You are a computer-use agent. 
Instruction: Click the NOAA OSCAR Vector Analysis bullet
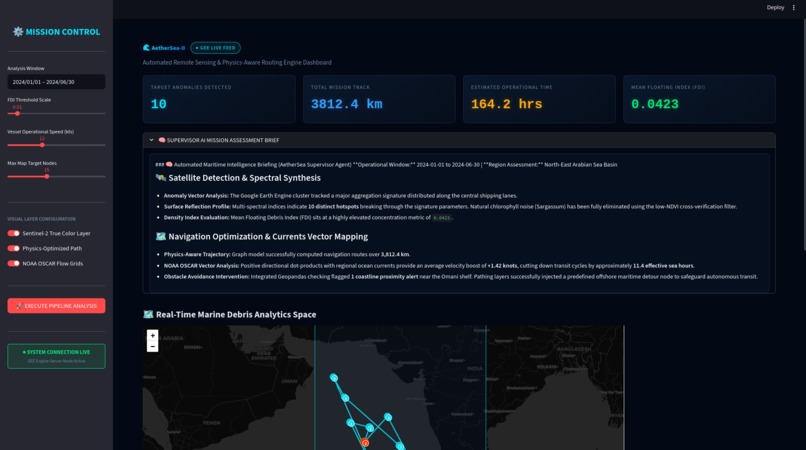(429, 266)
